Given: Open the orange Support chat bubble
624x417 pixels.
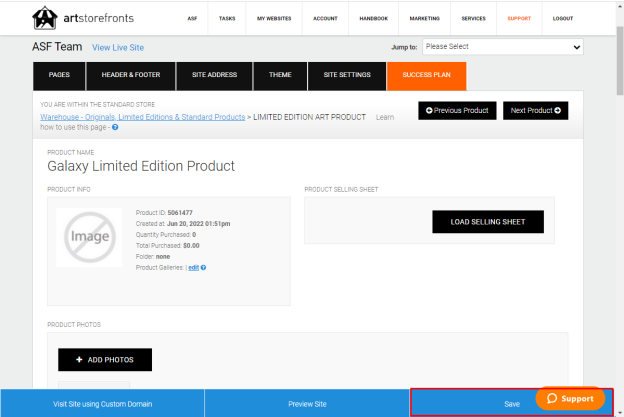Looking at the screenshot, I should coord(570,398).
